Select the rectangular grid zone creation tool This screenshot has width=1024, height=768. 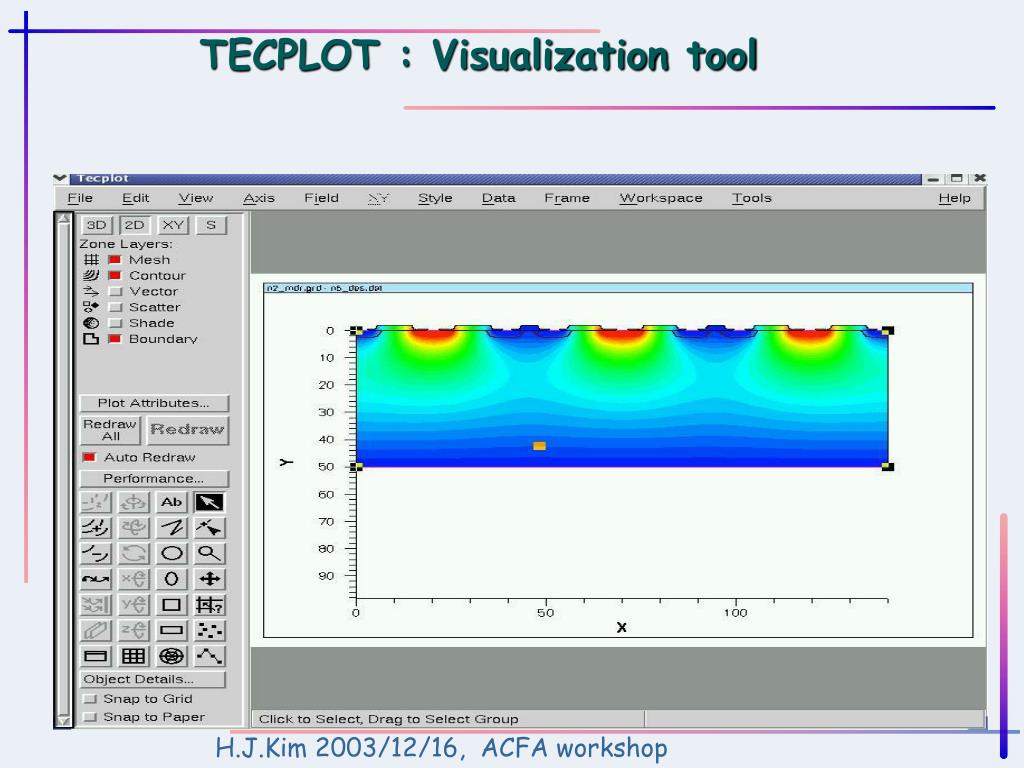[x=133, y=656]
